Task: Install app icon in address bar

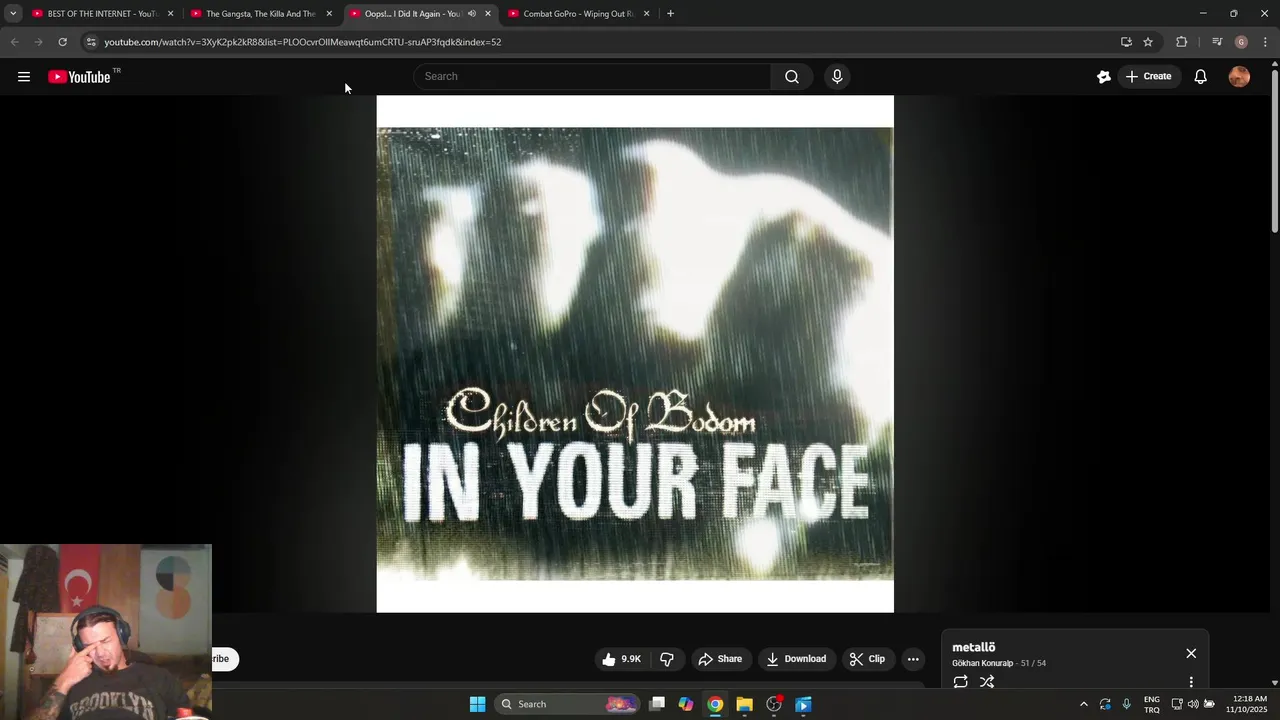Action: [1126, 42]
